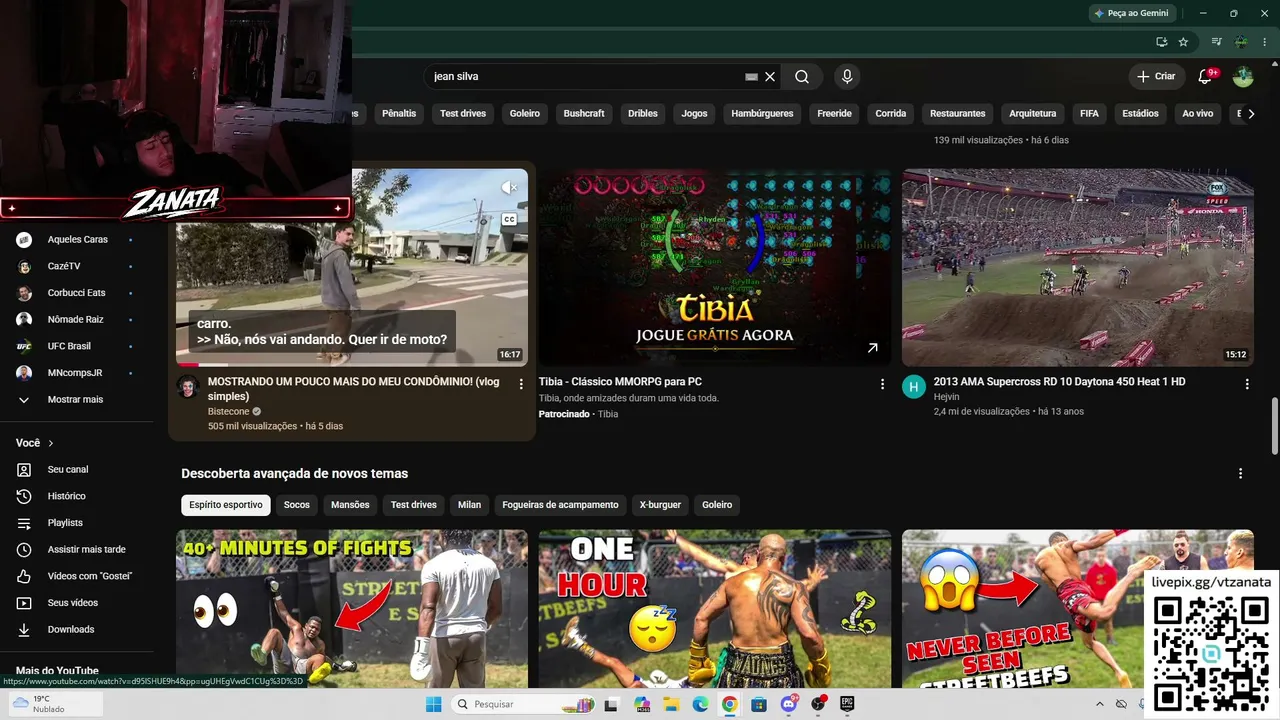Click the Hejvin channel avatar

(x=914, y=387)
